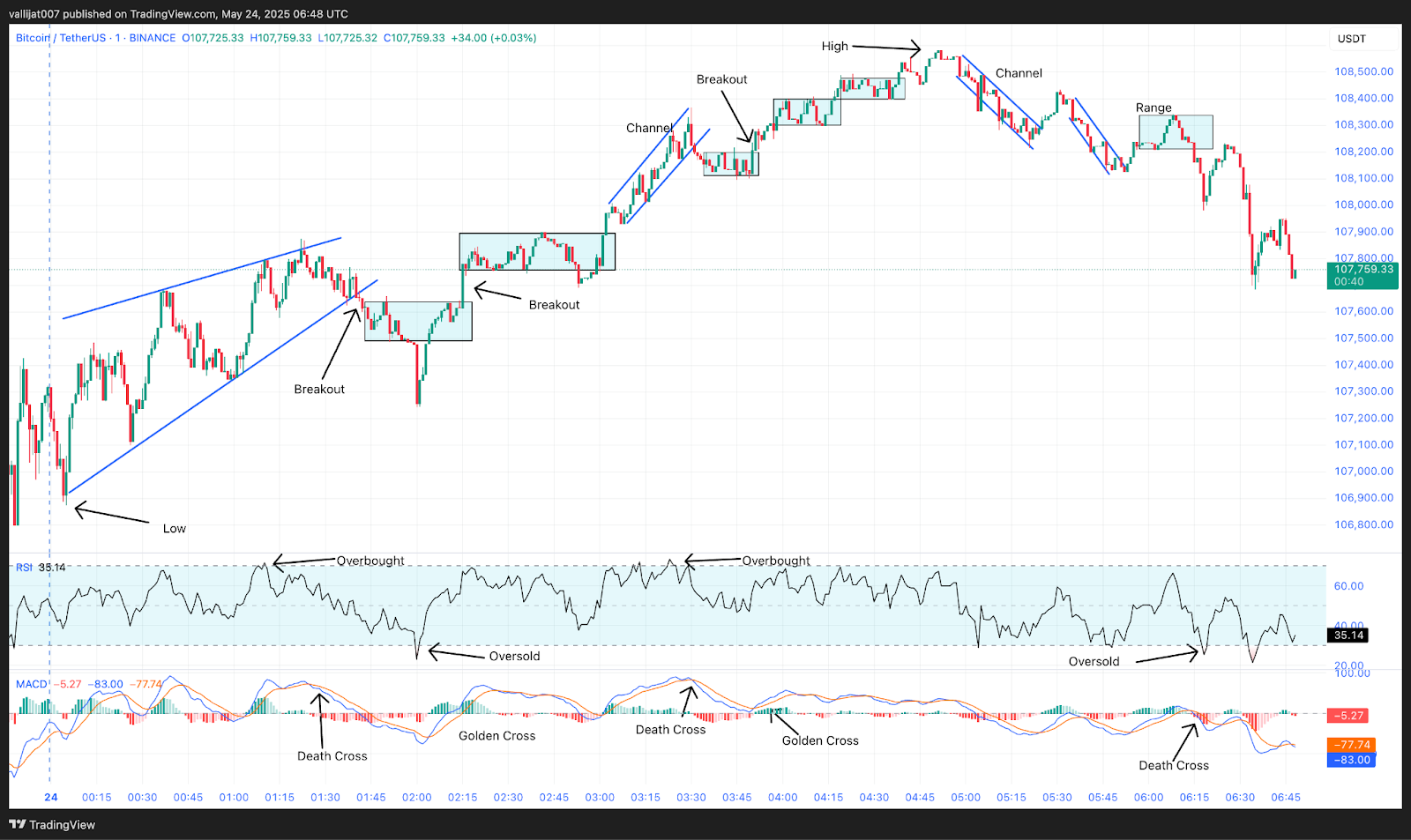Viewport: 1411px width, 840px height.
Task: Click the 108,400.00 price axis label
Action: click(x=1363, y=98)
